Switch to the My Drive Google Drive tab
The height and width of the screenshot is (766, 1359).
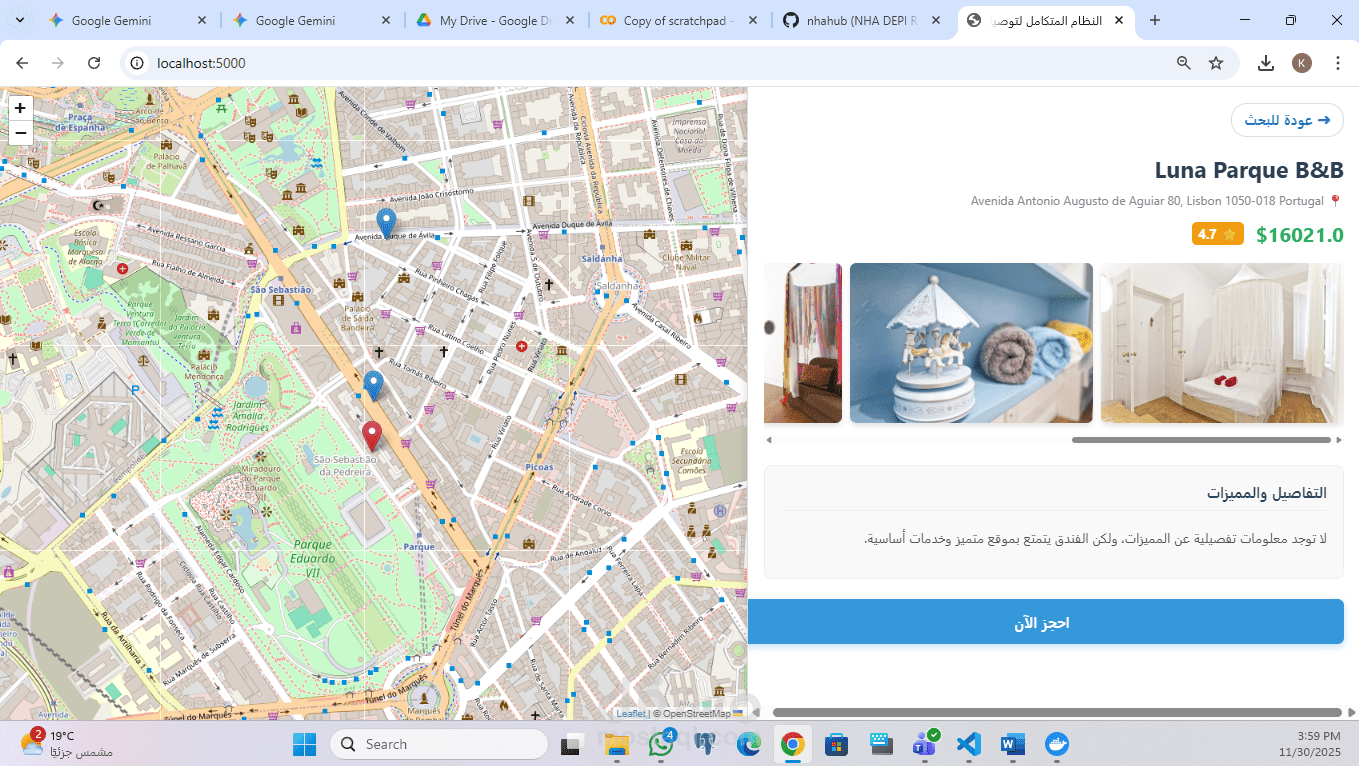[x=494, y=20]
